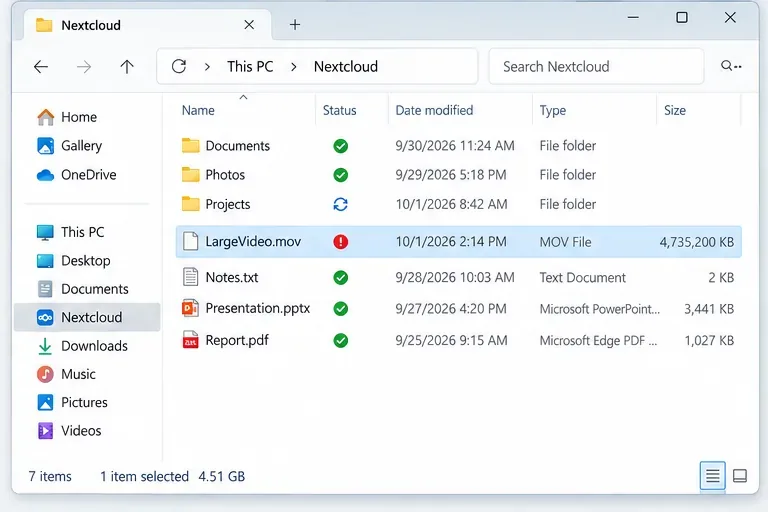Open a new tab with plus
Viewport: 768px width, 512px height.
(x=295, y=24)
